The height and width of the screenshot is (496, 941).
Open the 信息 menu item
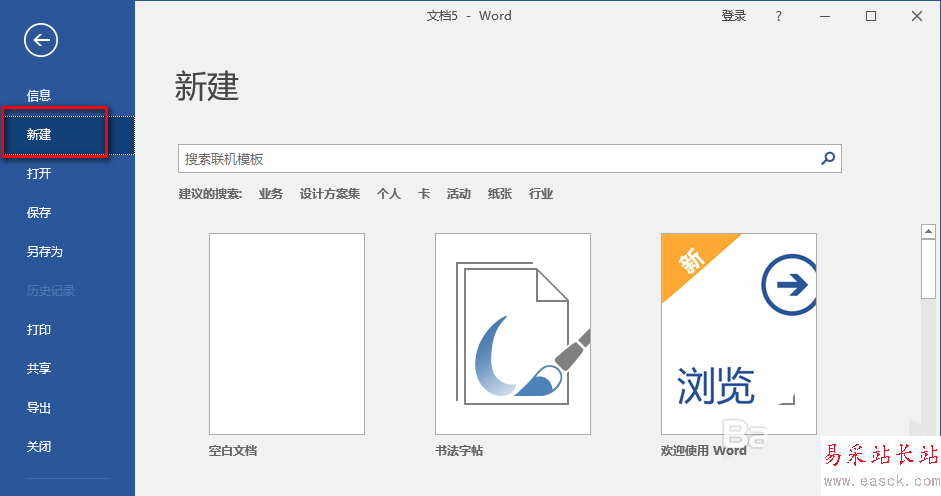click(39, 95)
